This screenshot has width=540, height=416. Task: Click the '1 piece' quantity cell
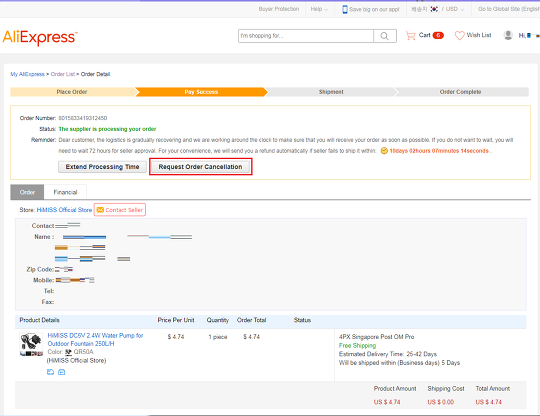[218, 337]
